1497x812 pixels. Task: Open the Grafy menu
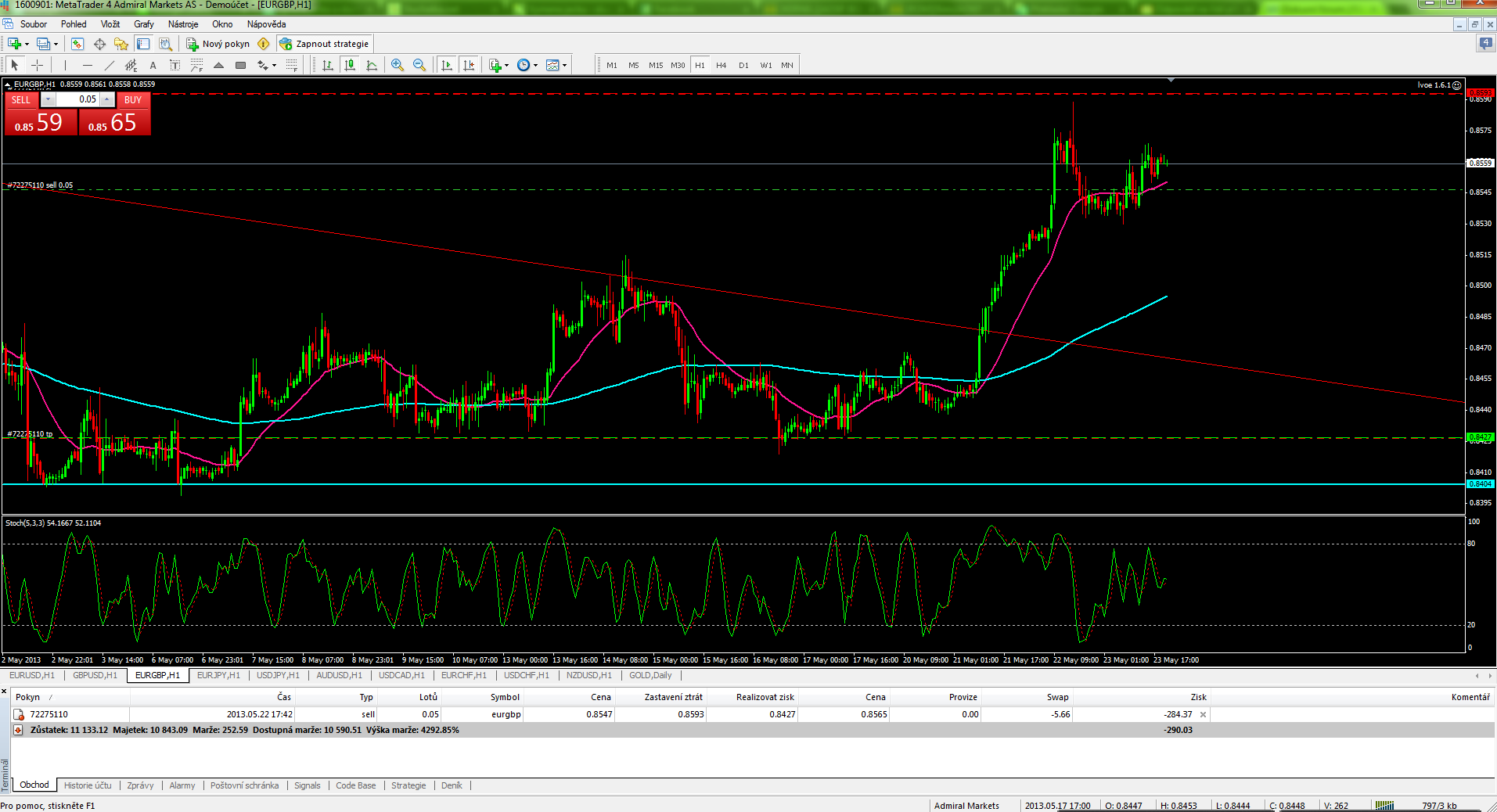[x=144, y=24]
